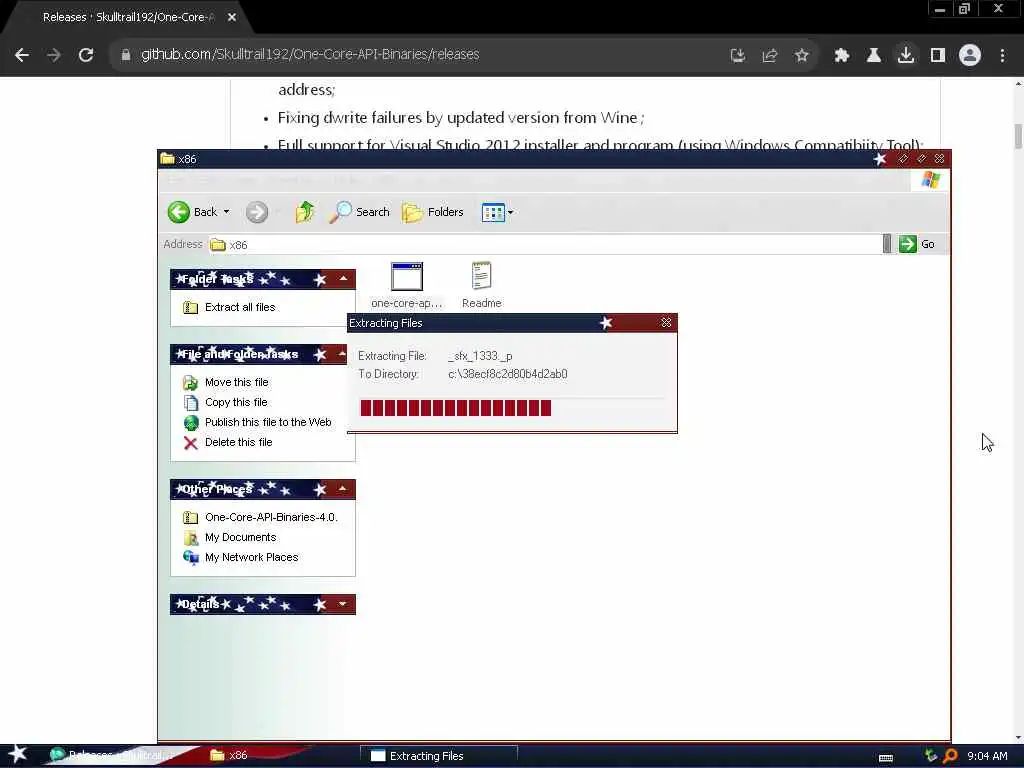The image size is (1024, 768).
Task: Collapse the Folder Tasks panel
Action: tap(343, 279)
